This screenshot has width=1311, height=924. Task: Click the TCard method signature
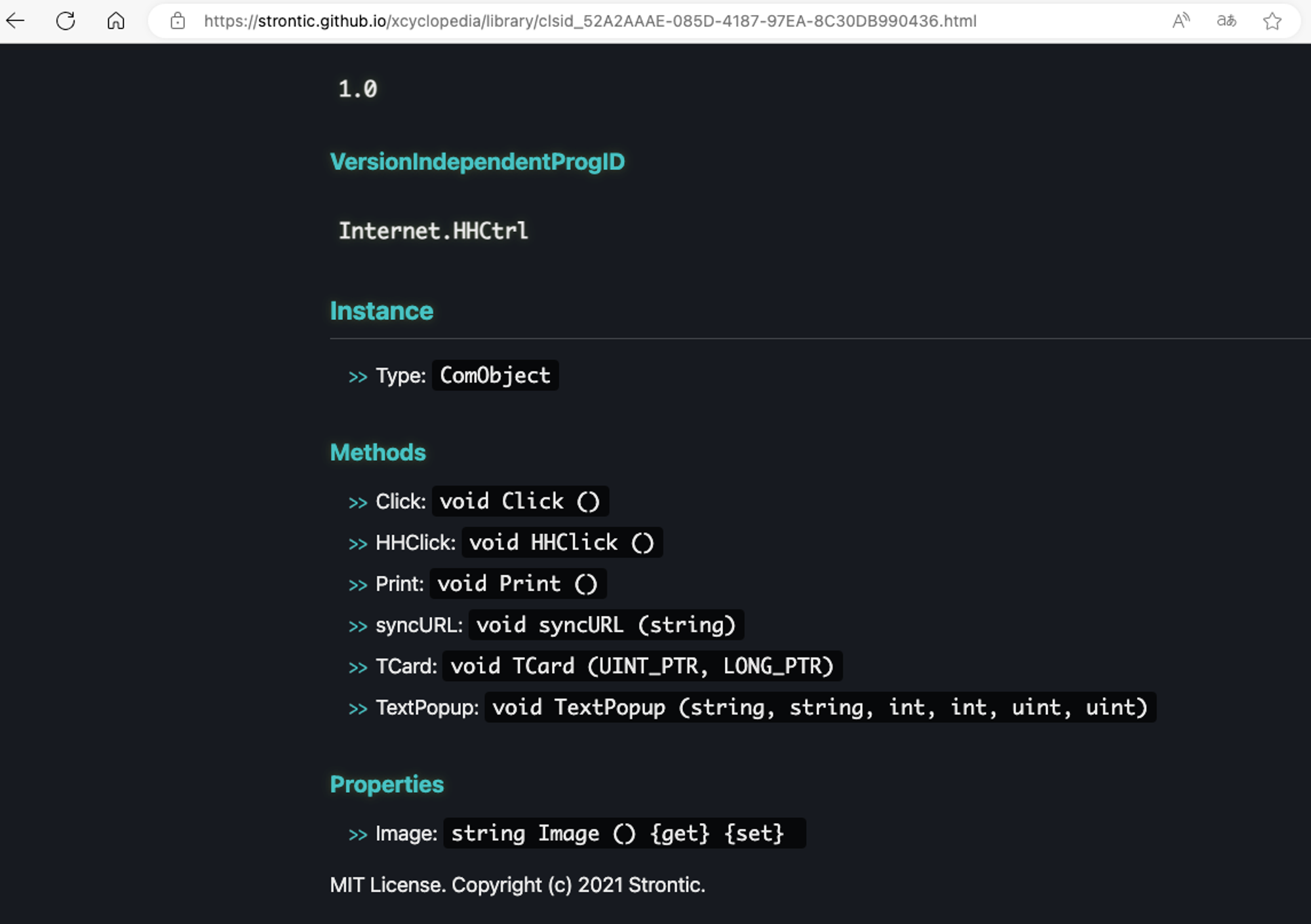pyautogui.click(x=642, y=666)
